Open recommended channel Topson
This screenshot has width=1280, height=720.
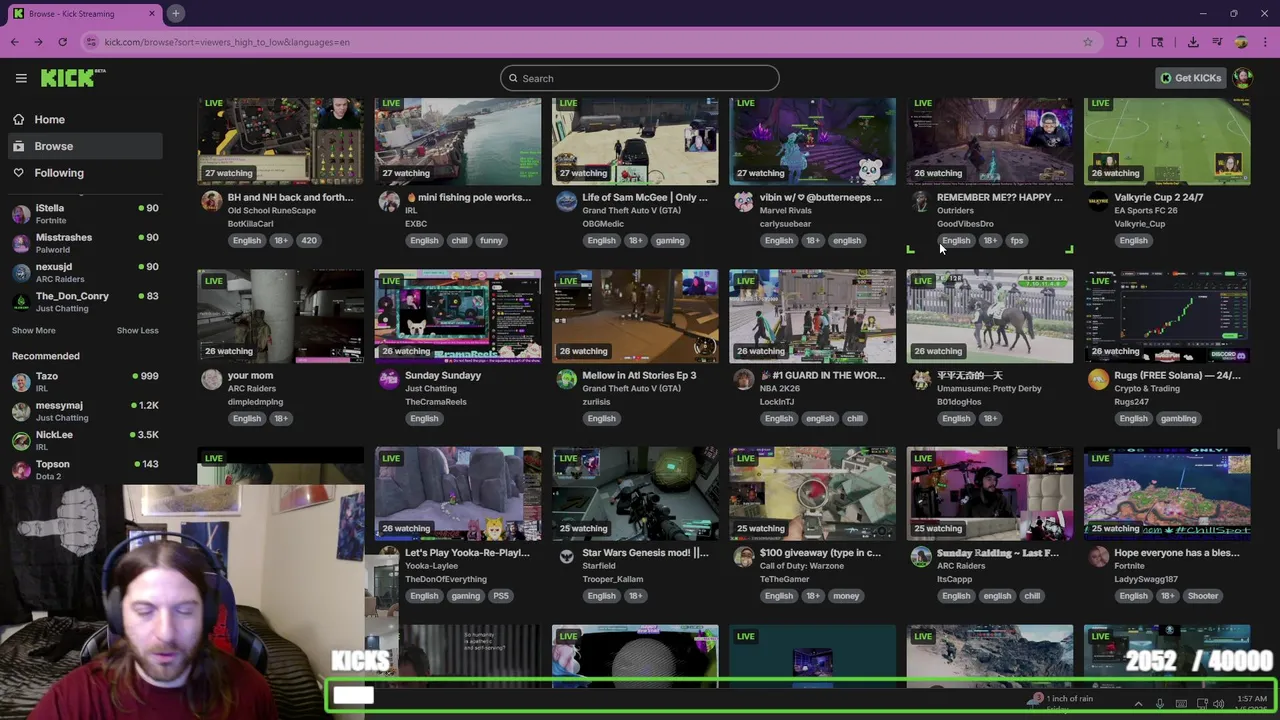(85, 469)
